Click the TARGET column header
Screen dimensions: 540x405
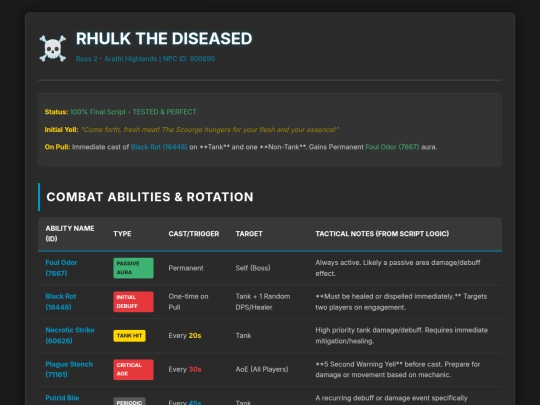(249, 234)
